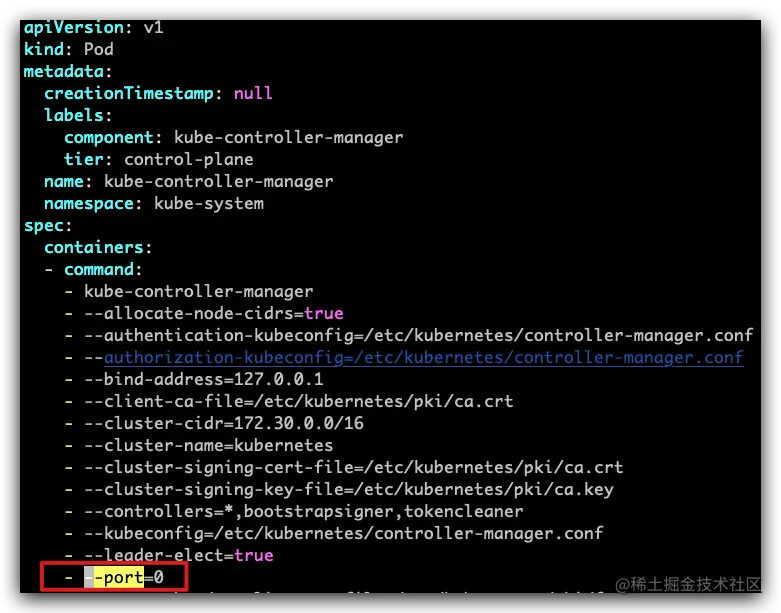Click the 'namespace: kube-system' line
This screenshot has height=613, width=781.
pyautogui.click(x=154, y=203)
